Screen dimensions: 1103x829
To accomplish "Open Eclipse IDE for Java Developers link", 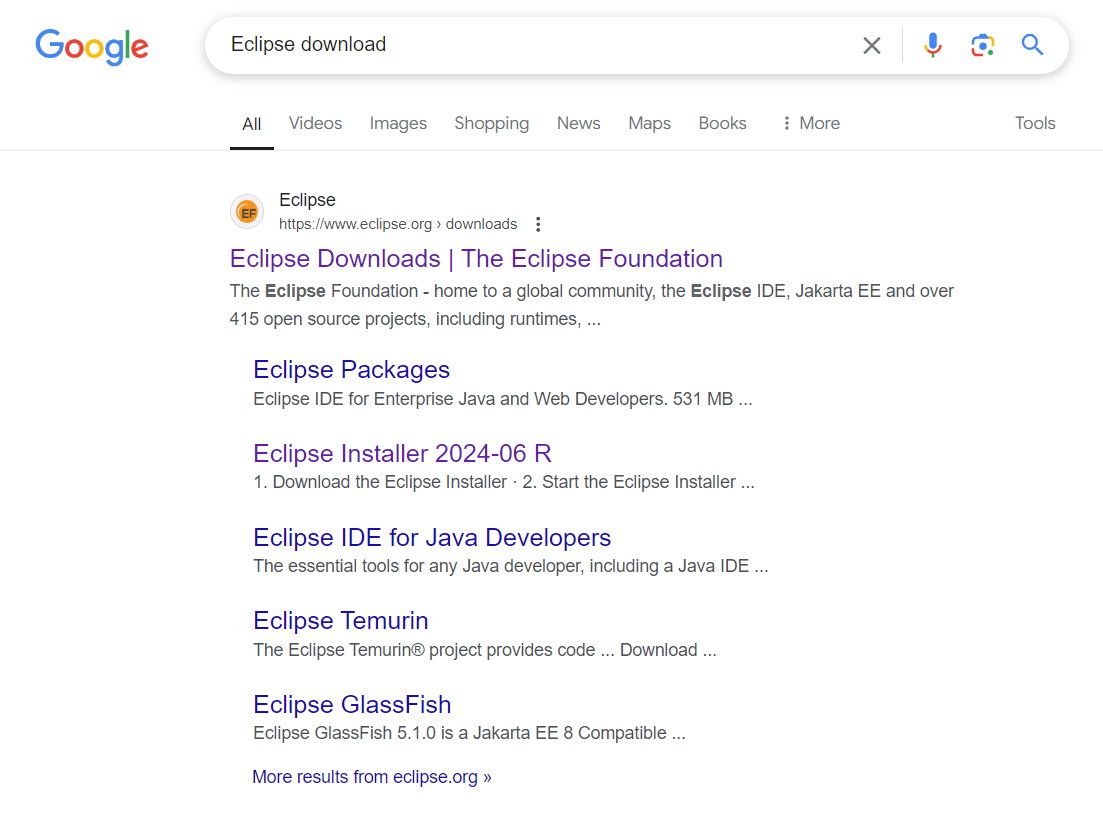I will [x=432, y=537].
